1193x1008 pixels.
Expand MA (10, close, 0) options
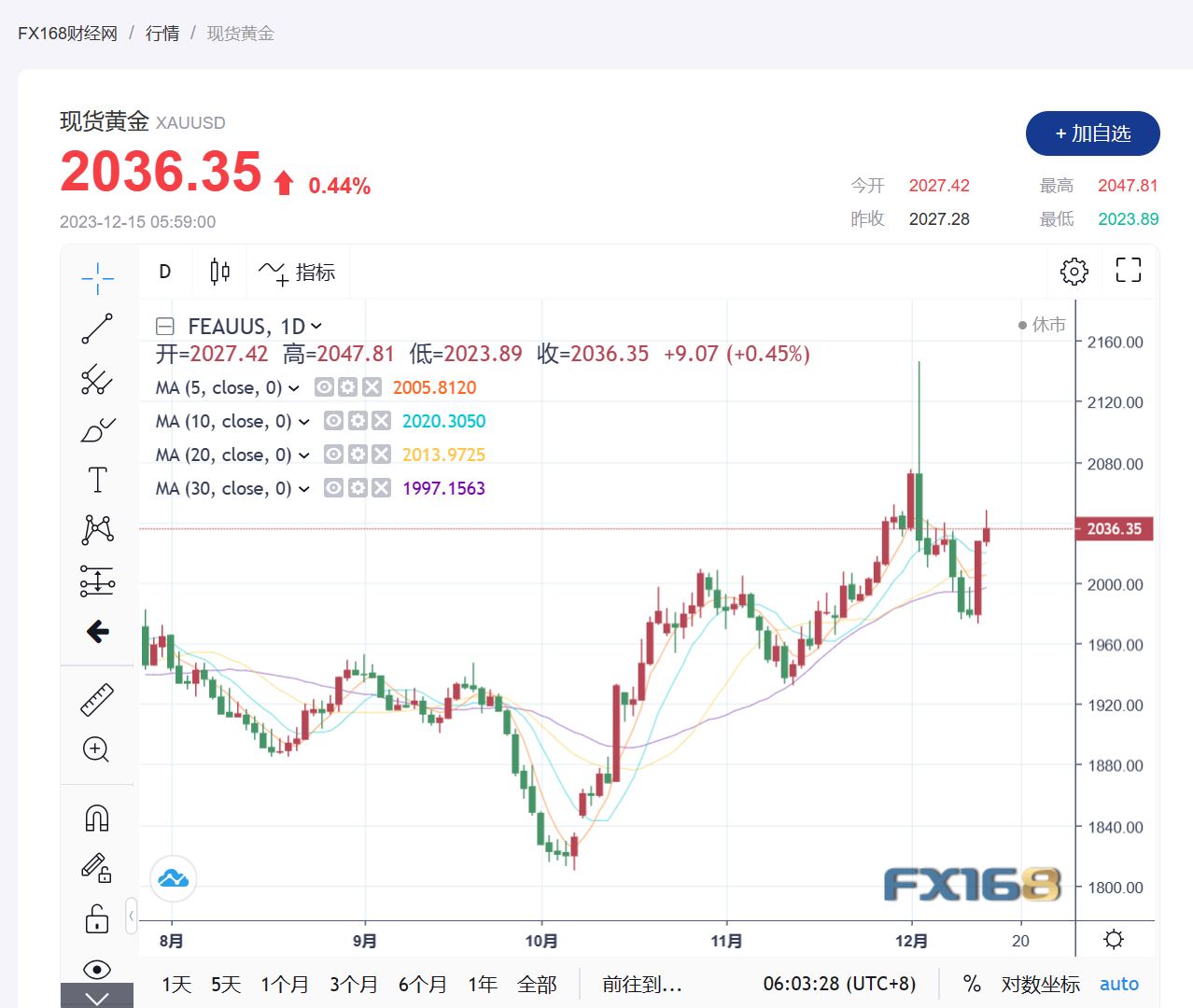tap(303, 422)
